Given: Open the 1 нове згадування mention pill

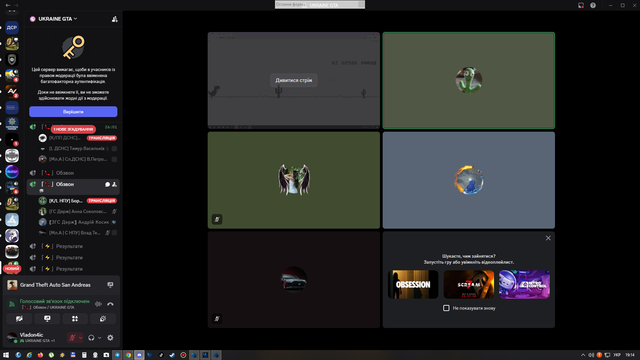Looking at the screenshot, I should pyautogui.click(x=73, y=129).
